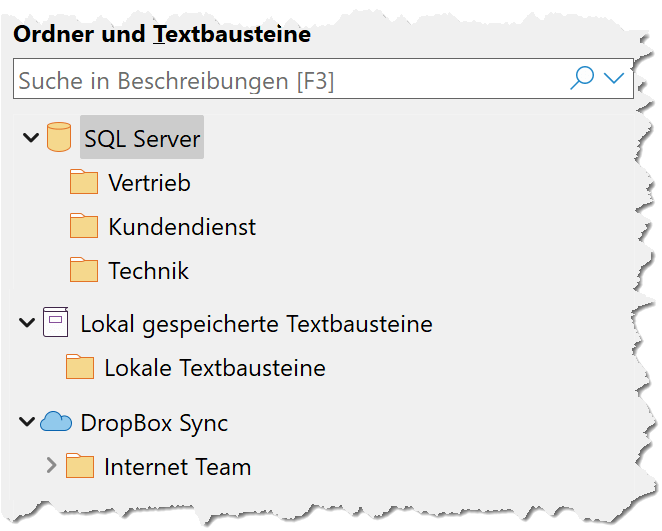Image resolution: width=662 pixels, height=531 pixels.
Task: Click the magnifying glass search icon
Action: [582, 78]
